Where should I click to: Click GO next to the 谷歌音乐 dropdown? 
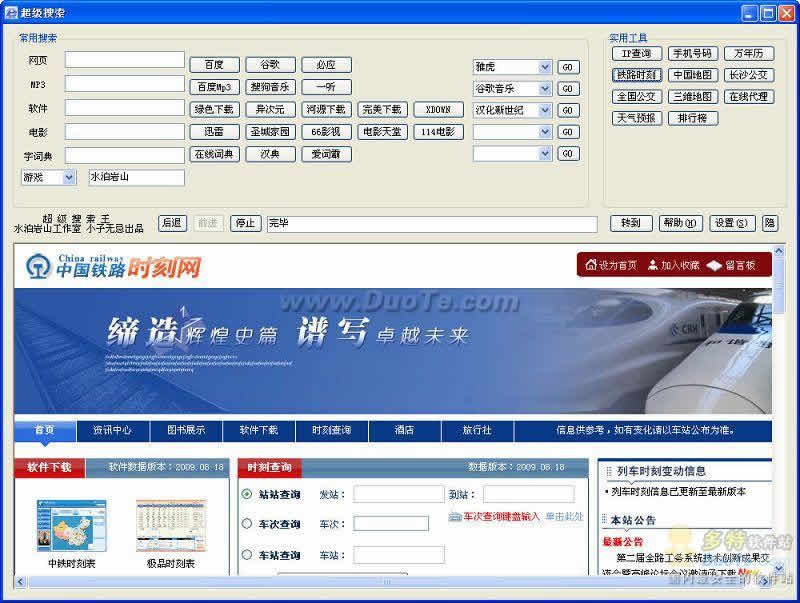click(x=568, y=89)
